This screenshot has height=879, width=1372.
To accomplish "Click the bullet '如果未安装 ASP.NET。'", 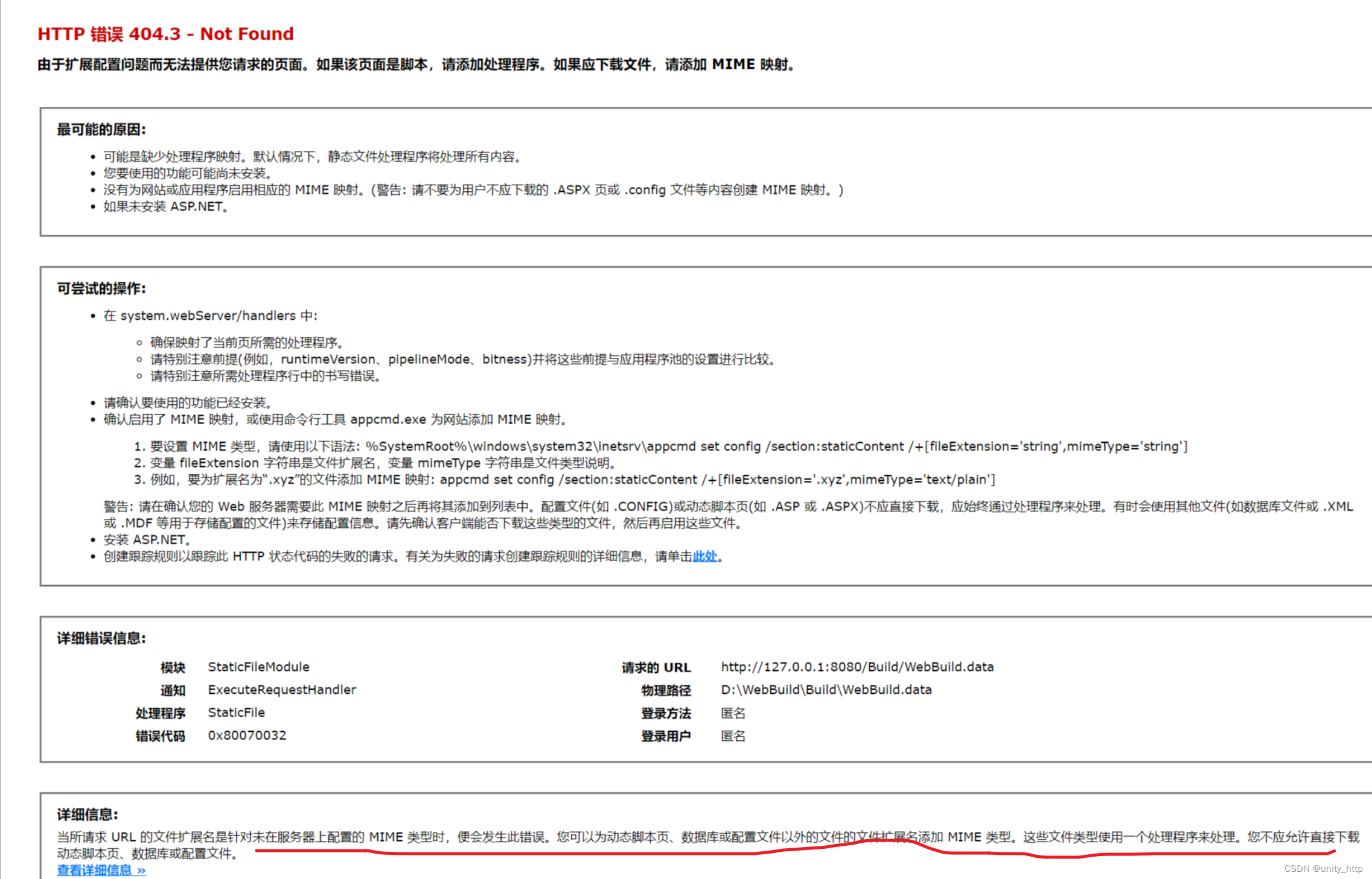I will point(165,206).
